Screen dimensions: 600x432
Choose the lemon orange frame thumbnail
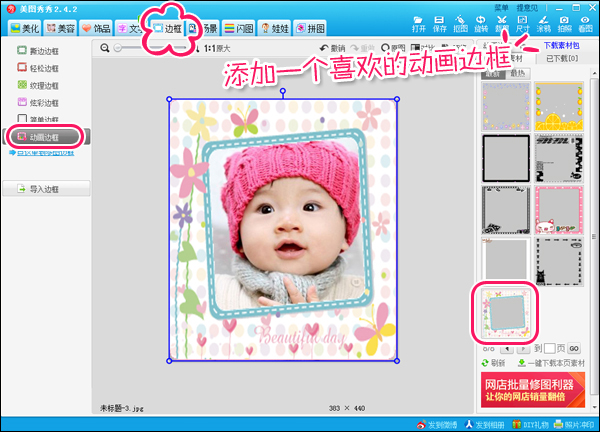pyautogui.click(x=559, y=106)
